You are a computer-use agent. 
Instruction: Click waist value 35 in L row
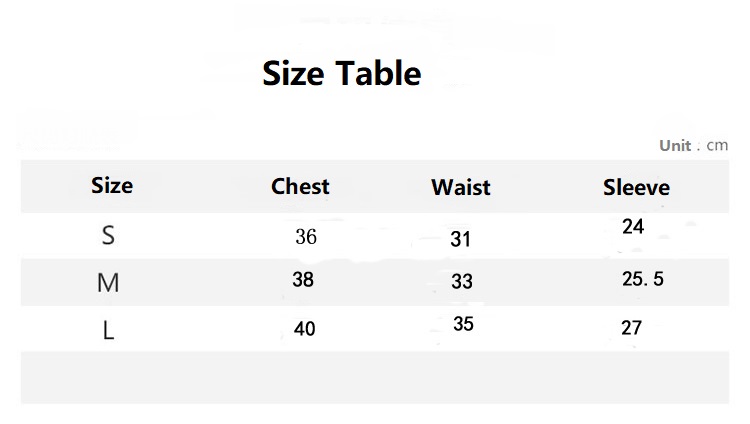(x=463, y=324)
